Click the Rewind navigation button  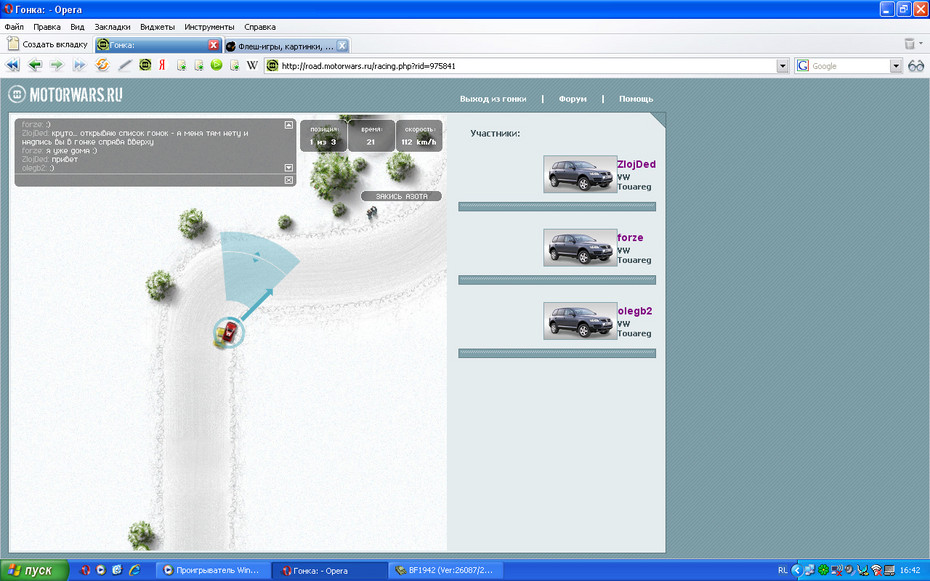pyautogui.click(x=13, y=66)
